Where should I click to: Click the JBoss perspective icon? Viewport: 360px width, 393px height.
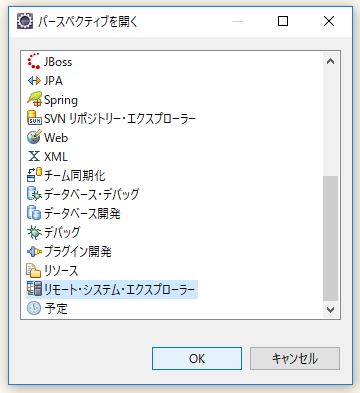(x=34, y=61)
